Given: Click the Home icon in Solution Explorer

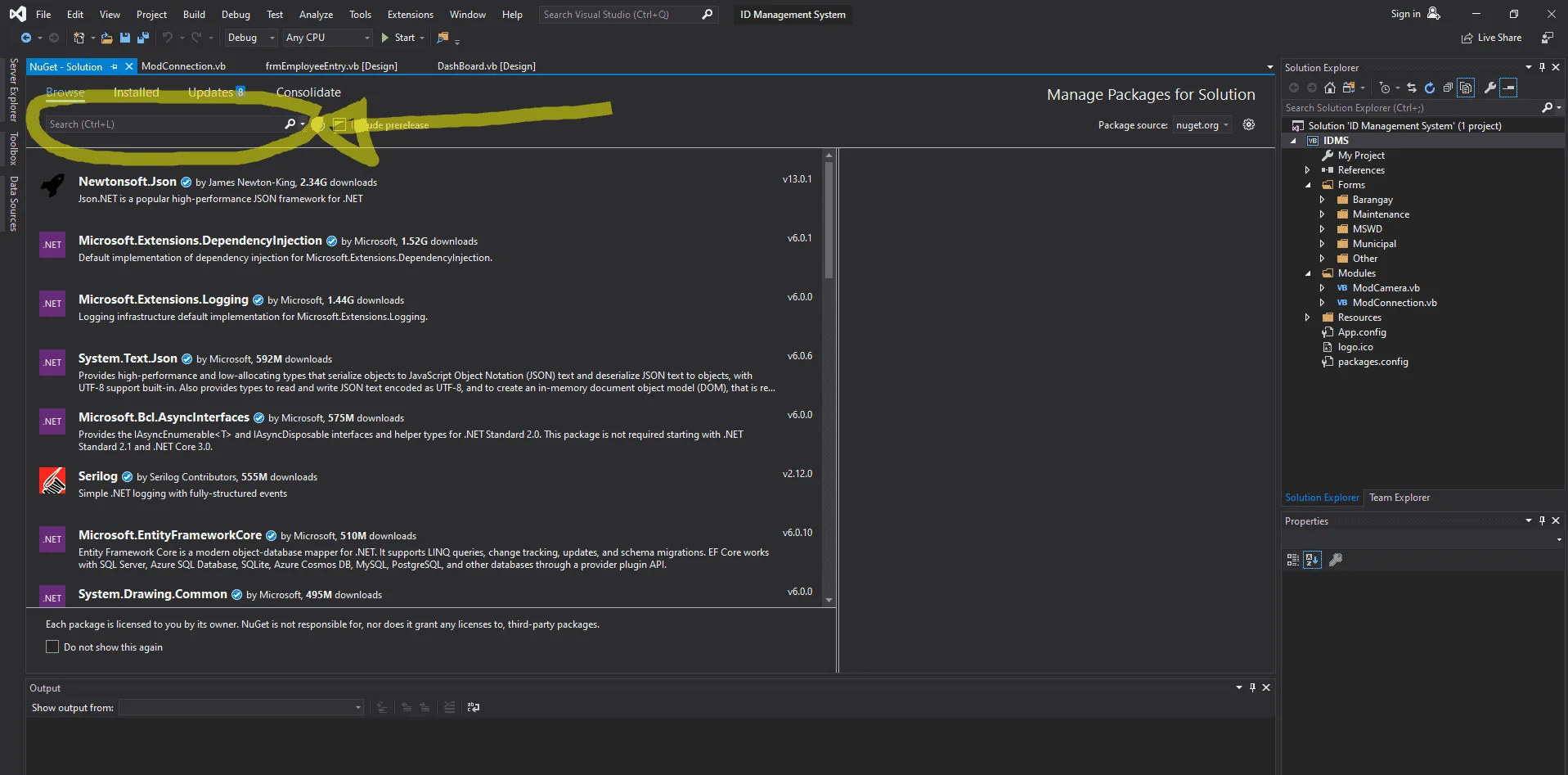Looking at the screenshot, I should [1330, 88].
